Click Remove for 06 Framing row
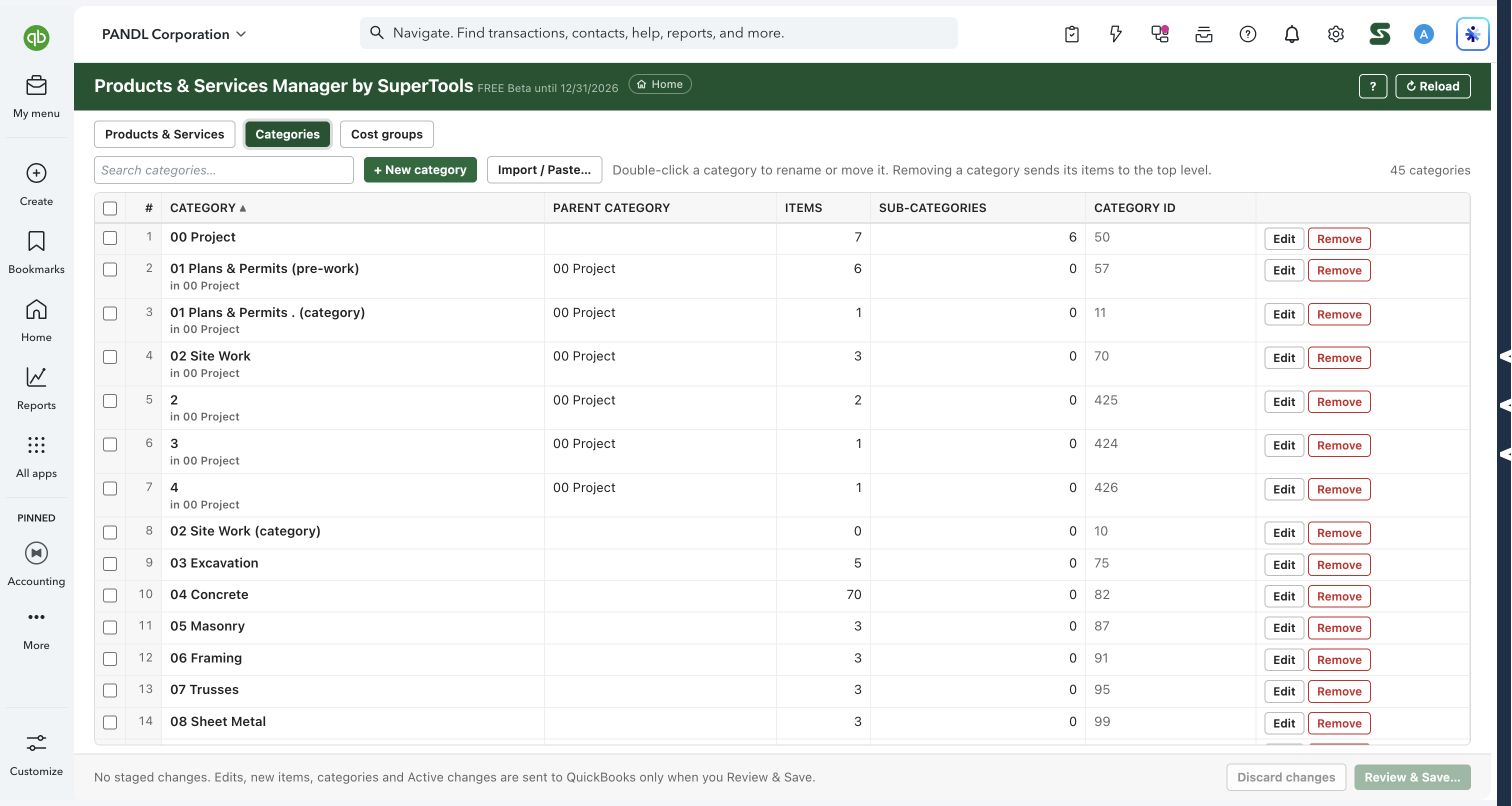 point(1339,660)
